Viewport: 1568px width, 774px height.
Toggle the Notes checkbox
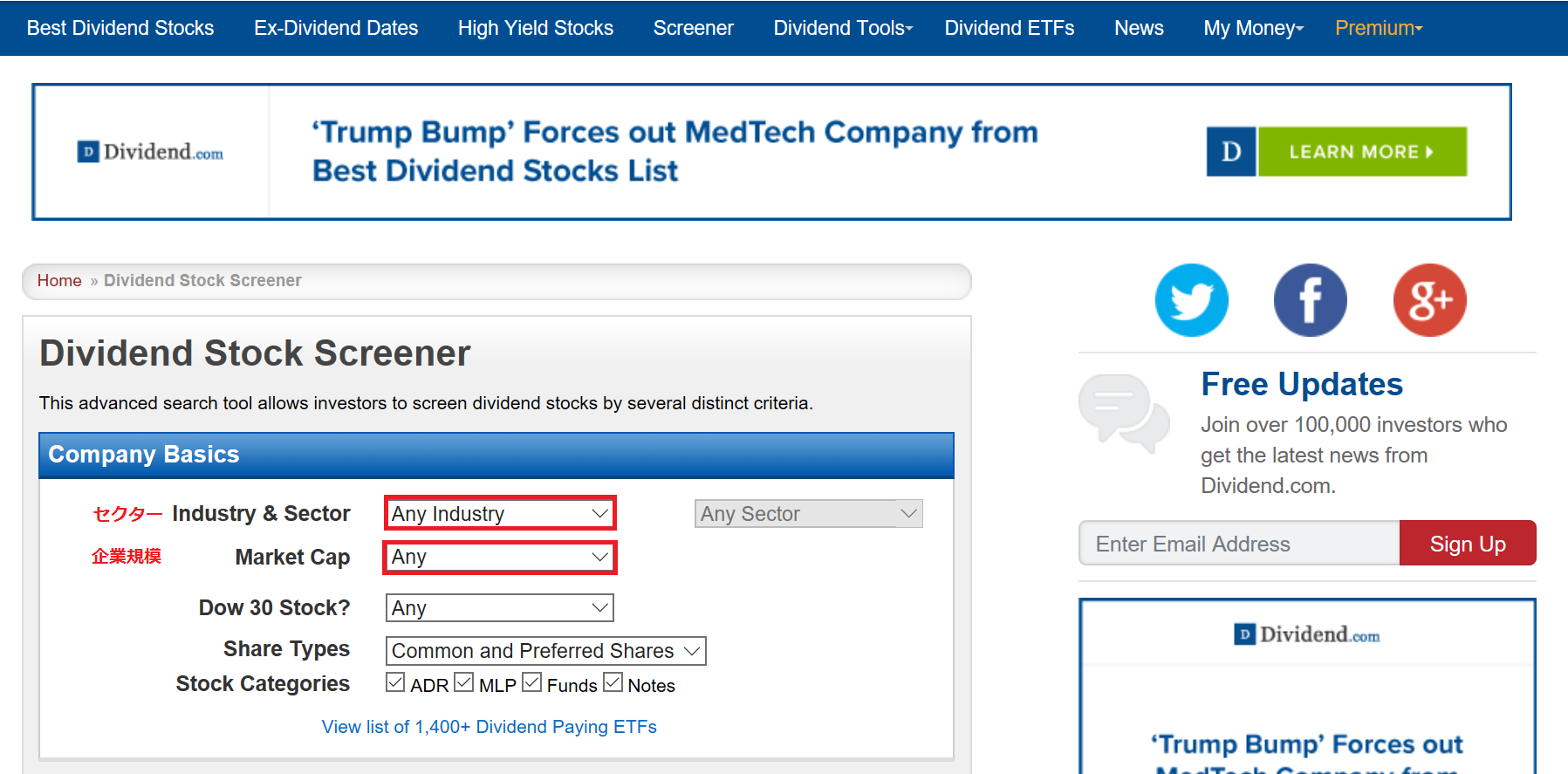pyautogui.click(x=613, y=682)
